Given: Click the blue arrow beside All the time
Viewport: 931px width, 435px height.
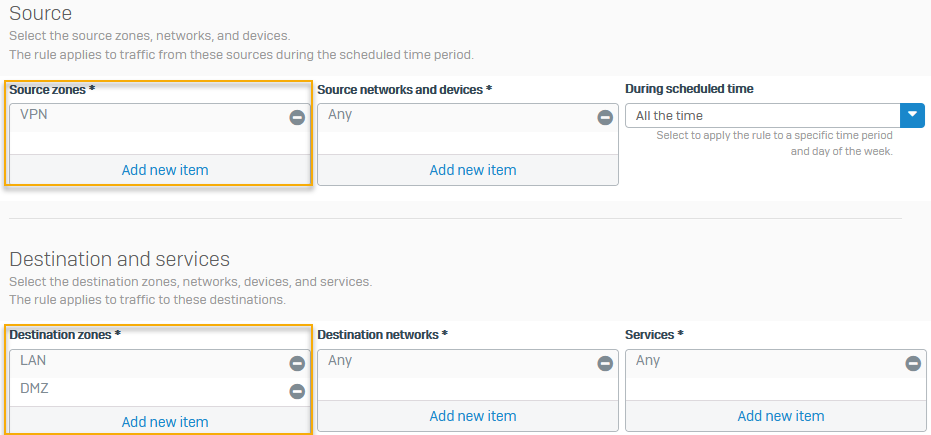Looking at the screenshot, I should point(913,116).
